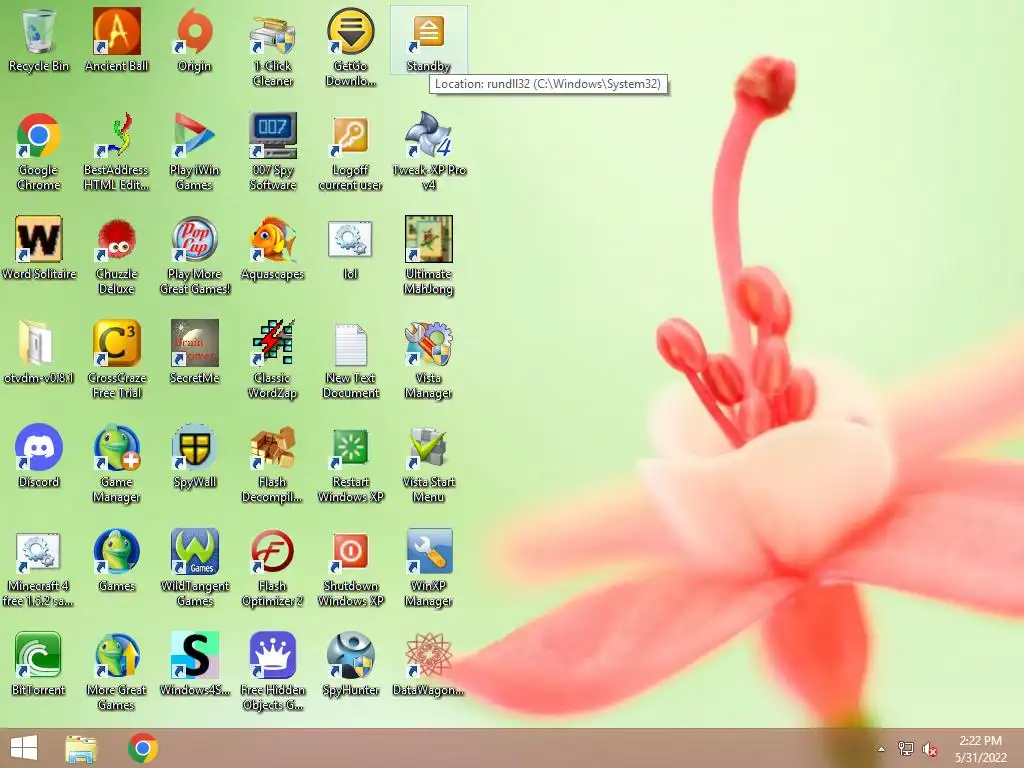The image size is (1024, 768).
Task: Open the Windows Start button
Action: point(24,748)
